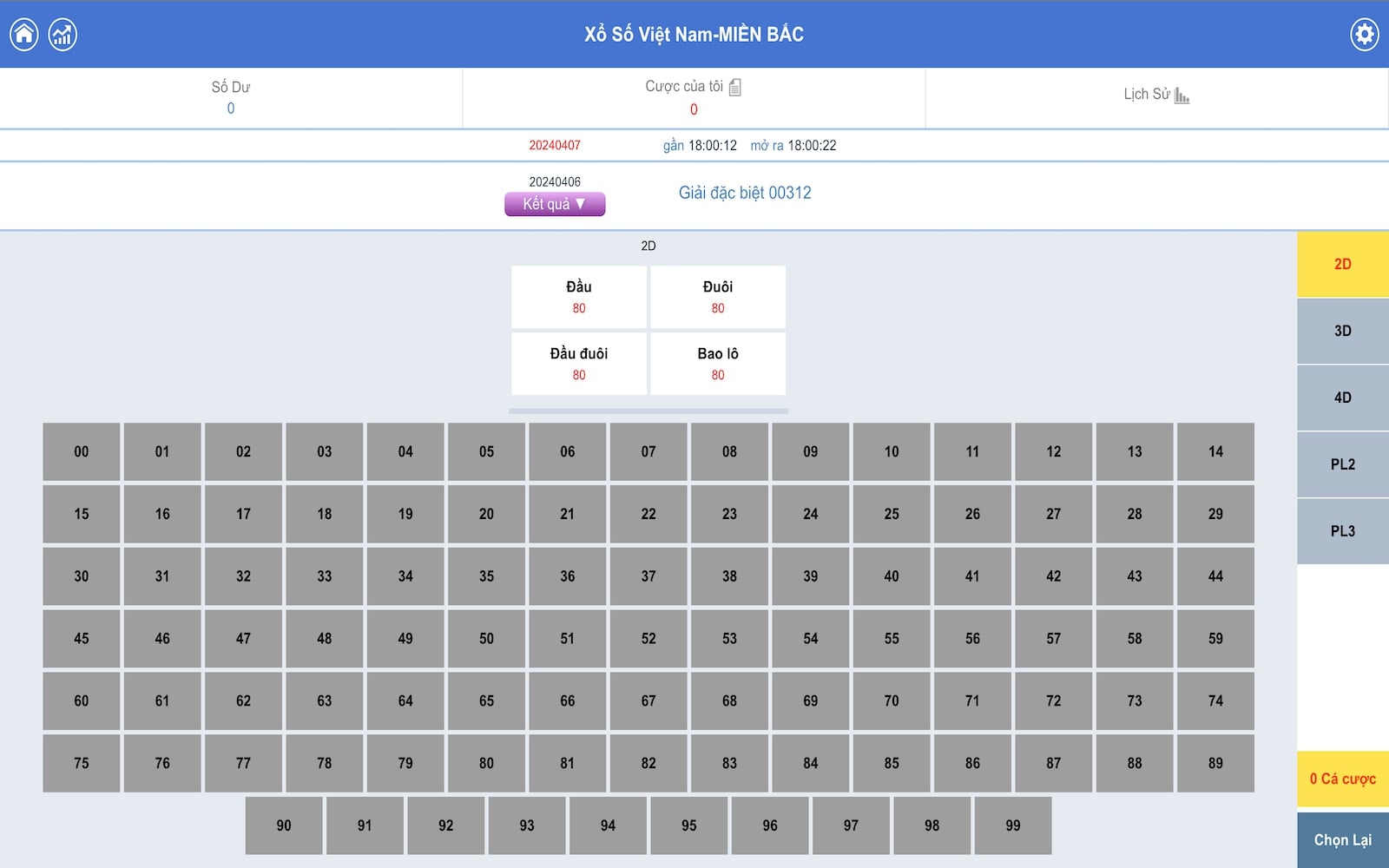Choose number 90 in the bottom row

[x=284, y=826]
